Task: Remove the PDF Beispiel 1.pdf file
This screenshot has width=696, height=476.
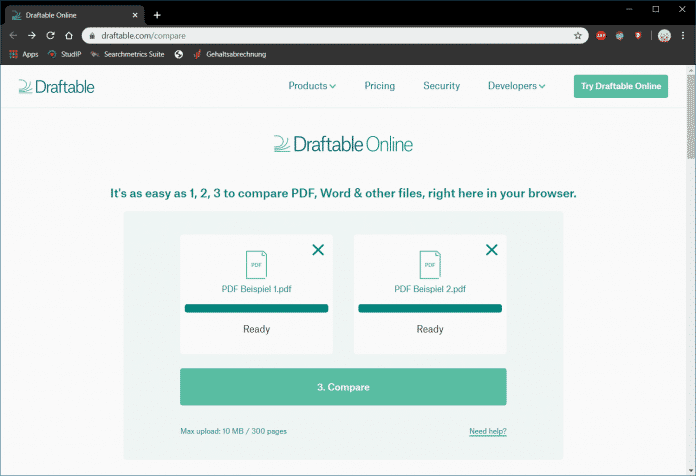Action: click(318, 250)
